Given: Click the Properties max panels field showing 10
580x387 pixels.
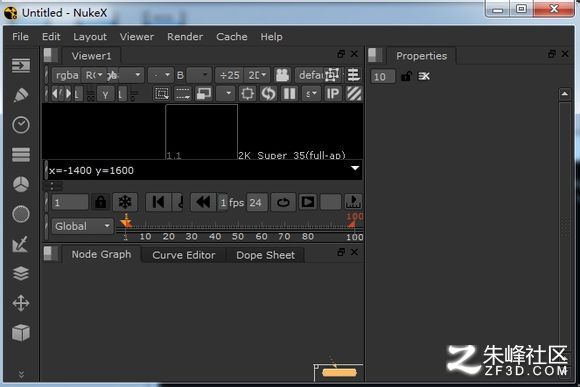Looking at the screenshot, I should coord(382,77).
